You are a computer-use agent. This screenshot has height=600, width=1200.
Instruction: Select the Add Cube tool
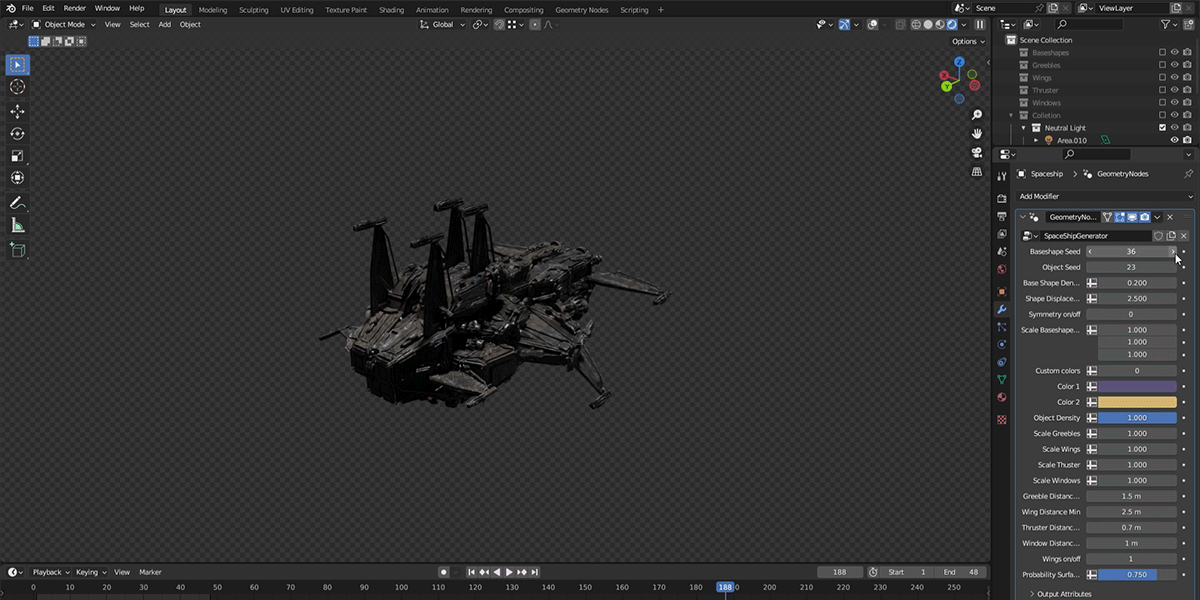click(x=17, y=249)
